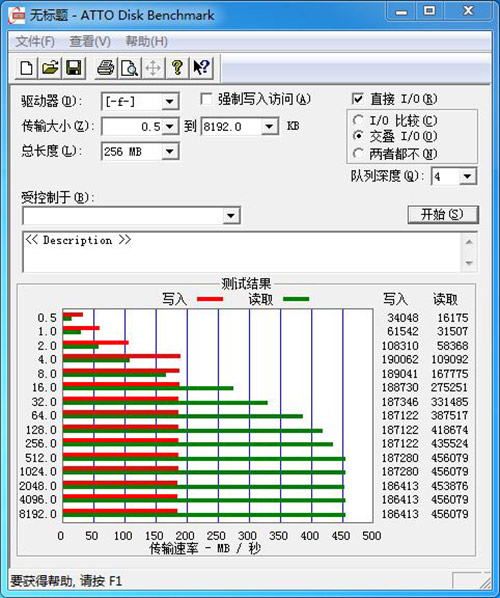Open the 文件(F) menu

(x=35, y=41)
